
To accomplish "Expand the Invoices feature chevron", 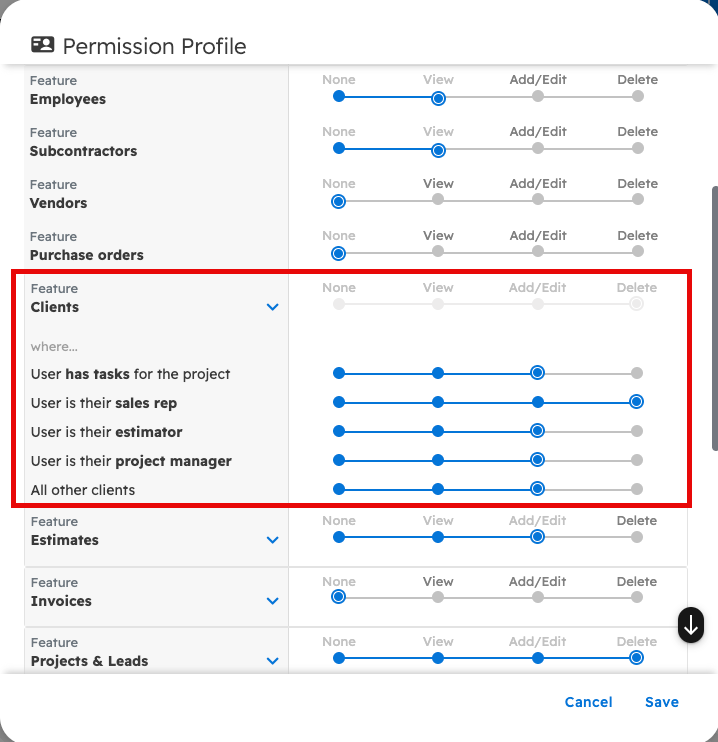I will 273,601.
